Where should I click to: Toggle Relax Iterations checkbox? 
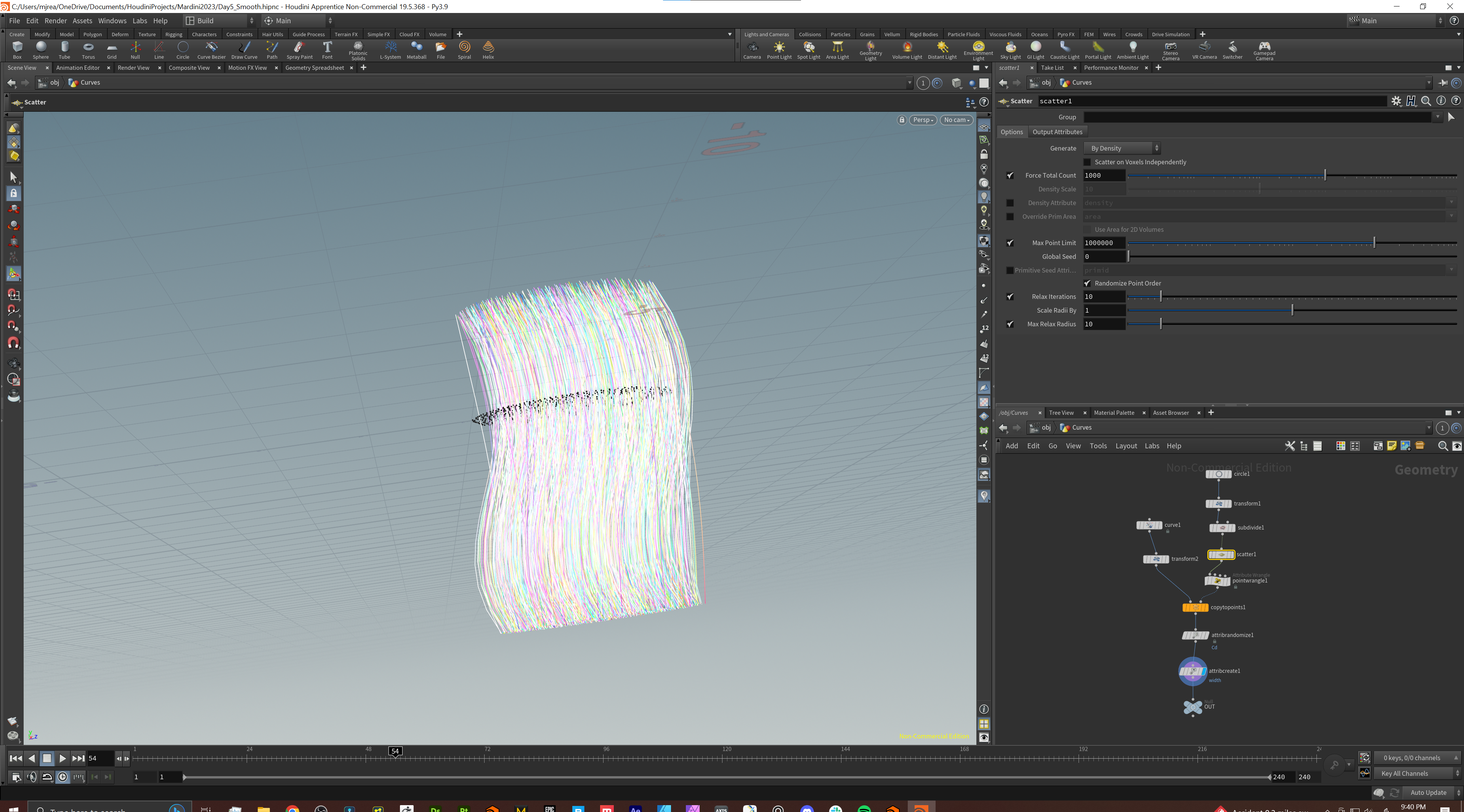pos(1010,297)
